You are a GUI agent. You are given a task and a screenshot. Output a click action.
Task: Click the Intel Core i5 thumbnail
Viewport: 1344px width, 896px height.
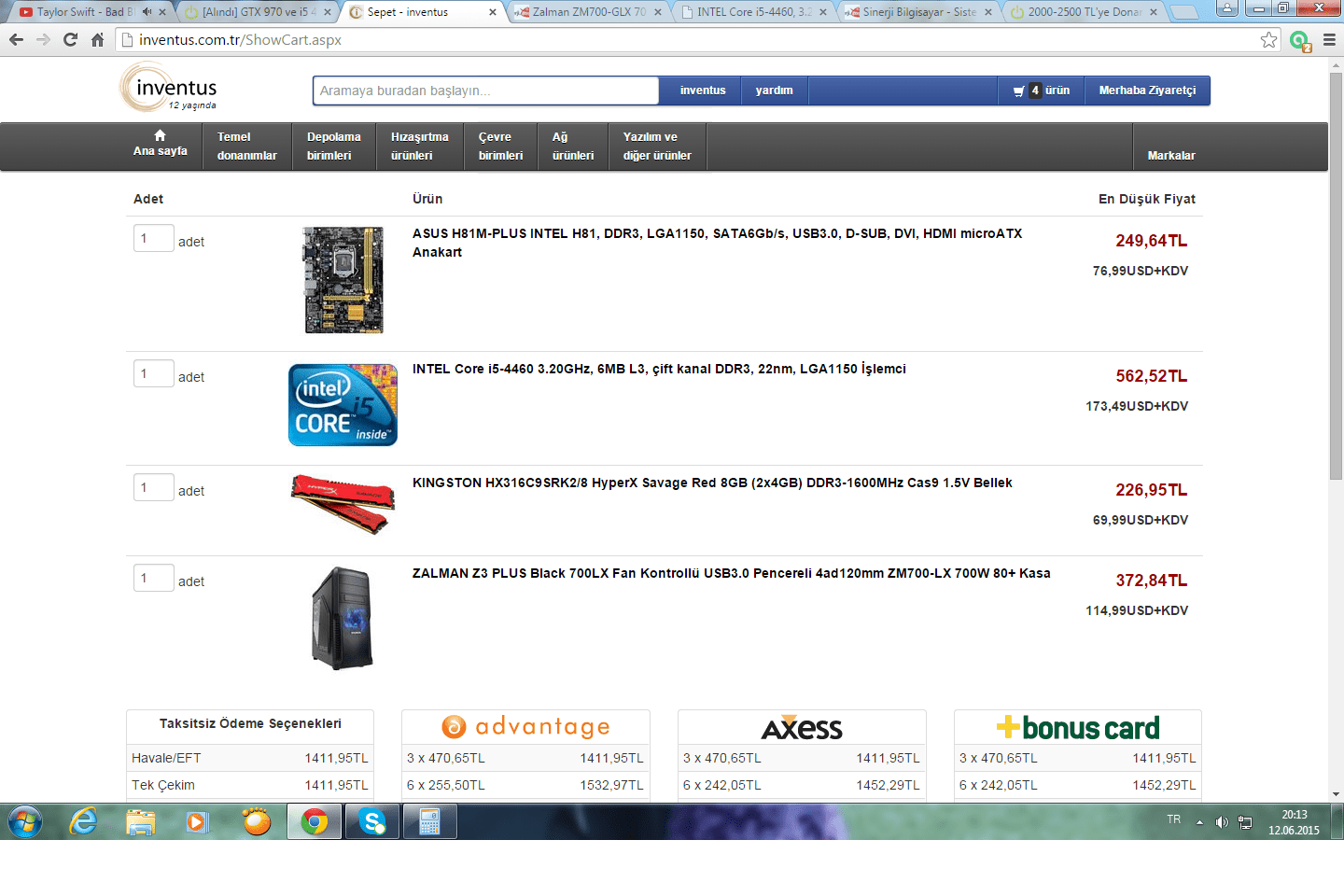coord(343,405)
